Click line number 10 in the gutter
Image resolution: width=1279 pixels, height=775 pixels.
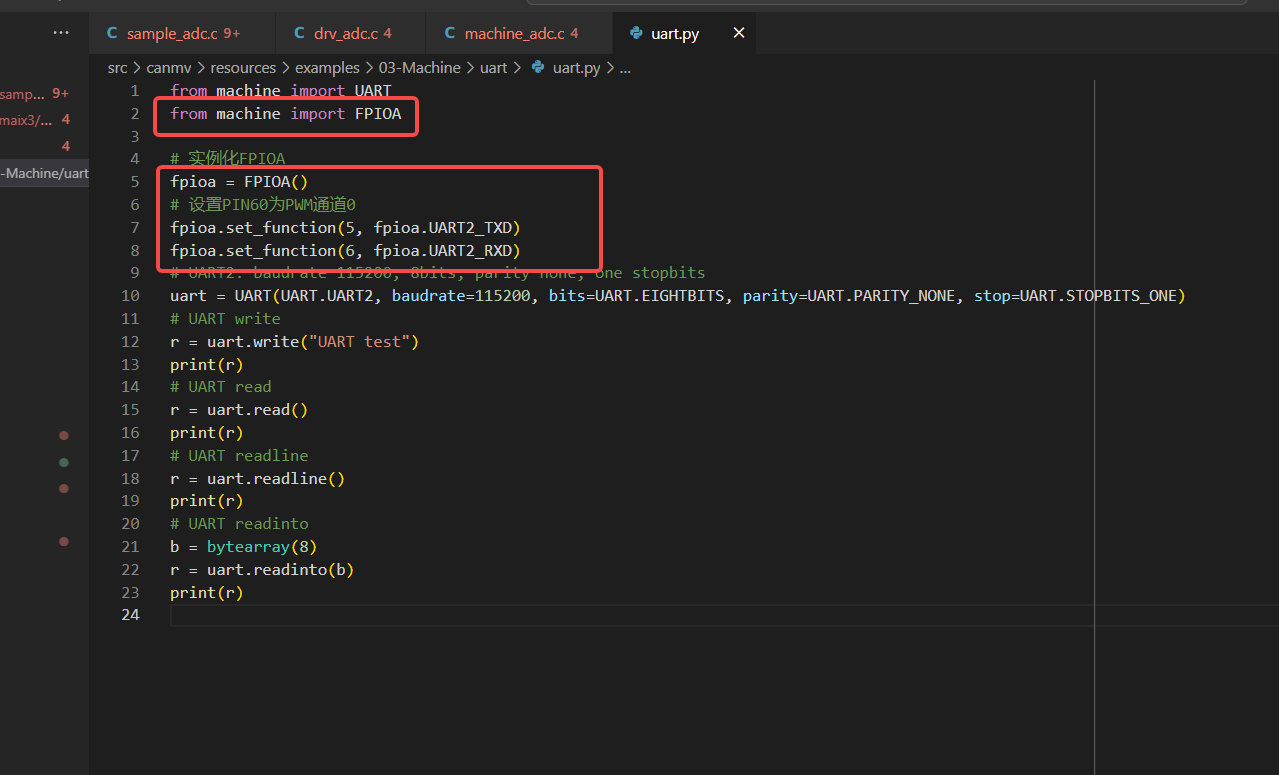(x=130, y=296)
